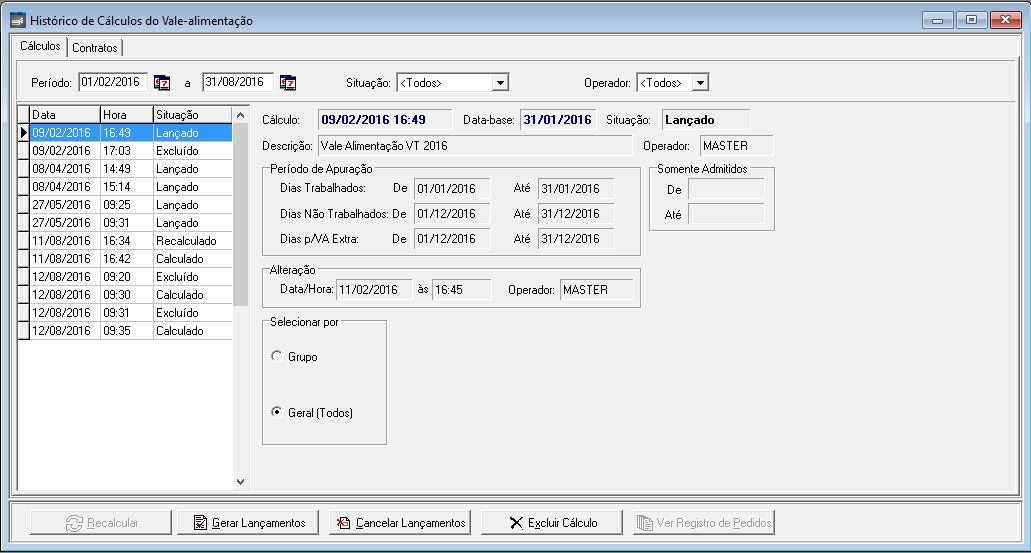Click the window icon in title bar
The width and height of the screenshot is (1031, 553).
point(17,20)
